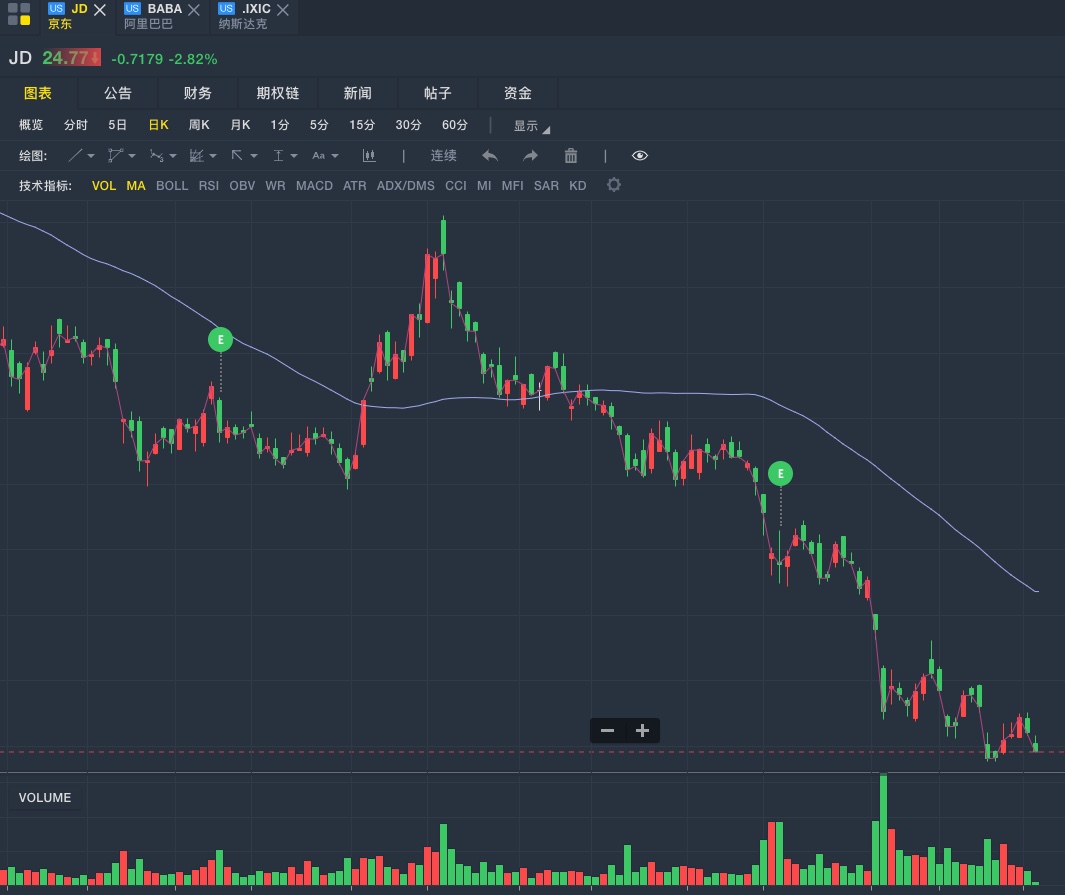This screenshot has width=1065, height=895.
Task: Click the redo arrow in drawing toolbar
Action: coord(530,156)
